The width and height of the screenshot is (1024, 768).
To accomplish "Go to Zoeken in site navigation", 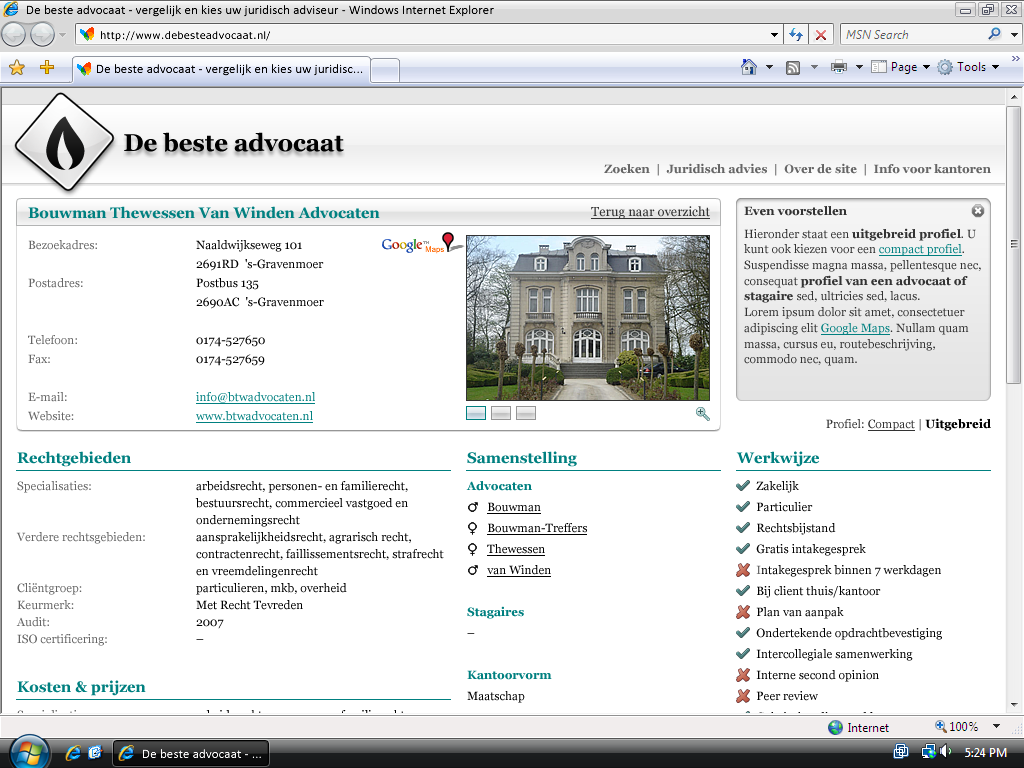I will point(626,169).
